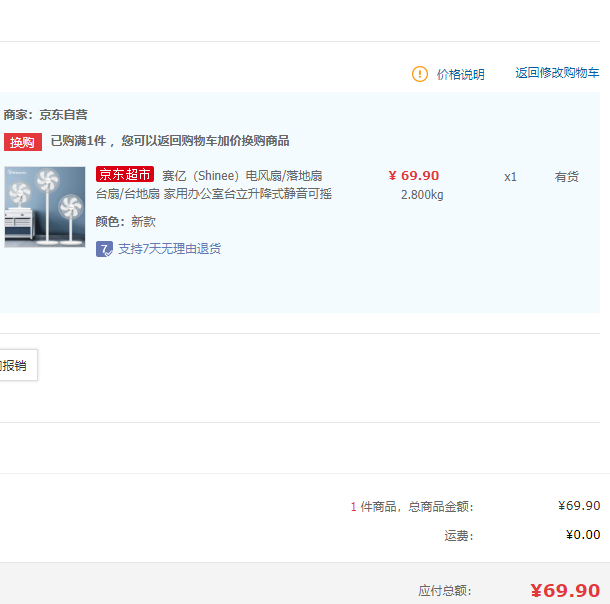Open 支持7天无理由退货 return policy link
Image resolution: width=610 pixels, height=604 pixels.
click(x=170, y=249)
